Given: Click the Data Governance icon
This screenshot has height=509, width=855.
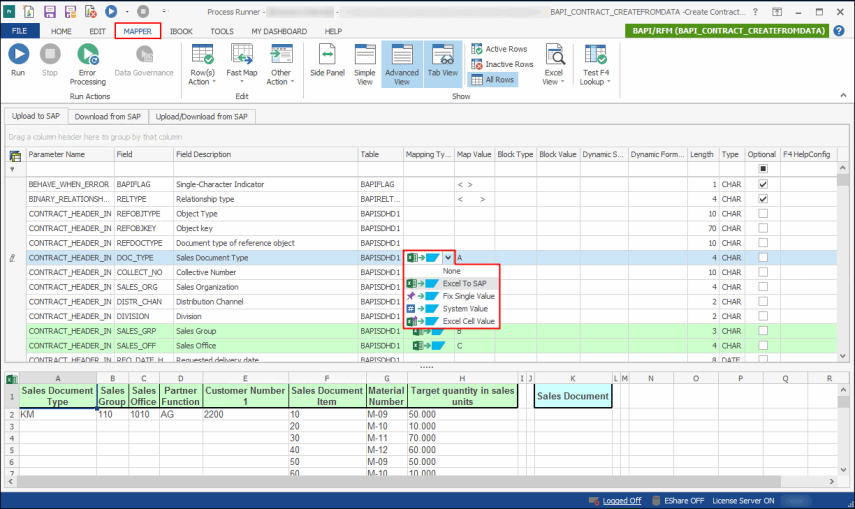Looking at the screenshot, I should point(144,54).
